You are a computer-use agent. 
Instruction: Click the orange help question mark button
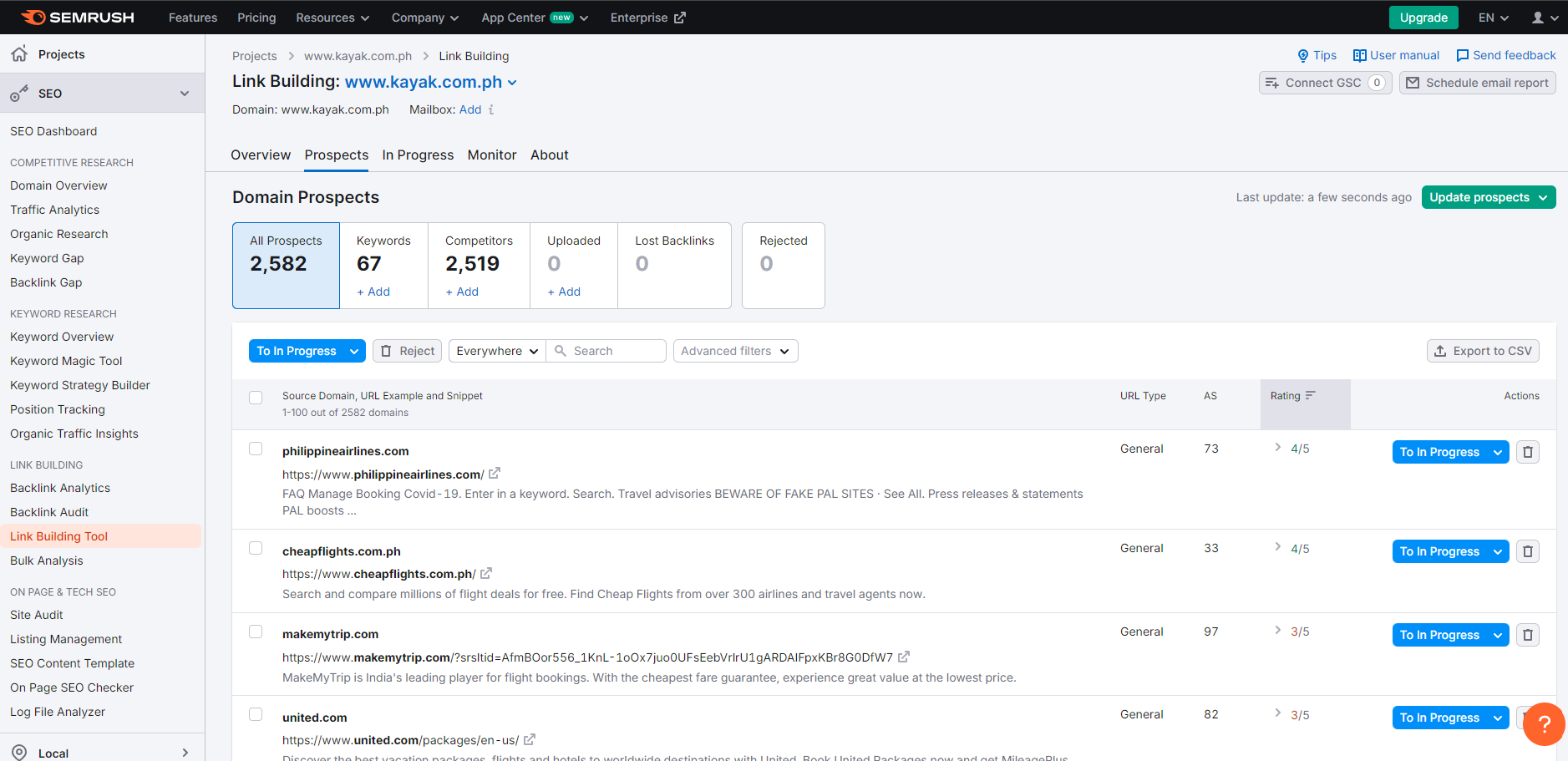tap(1544, 724)
